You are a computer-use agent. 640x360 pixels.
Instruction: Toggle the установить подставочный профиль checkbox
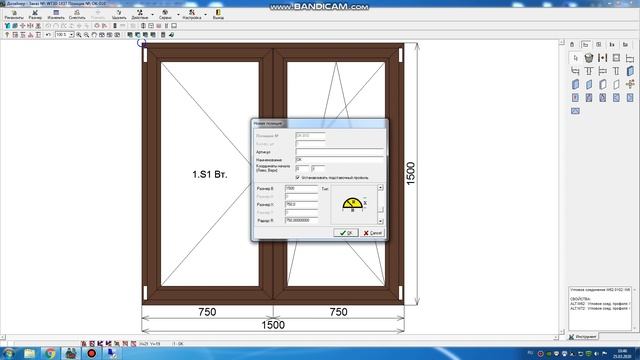coord(298,178)
